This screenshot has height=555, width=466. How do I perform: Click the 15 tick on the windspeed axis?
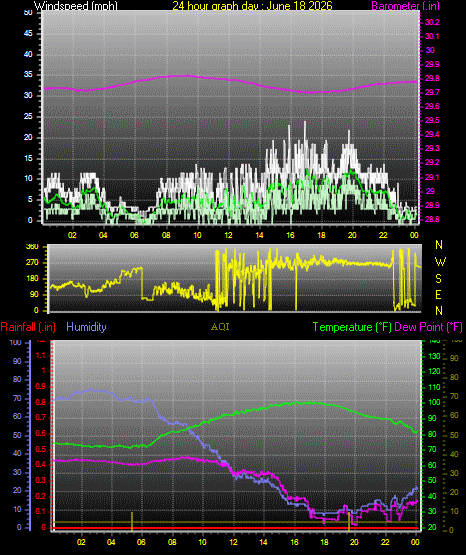pyautogui.click(x=28, y=158)
